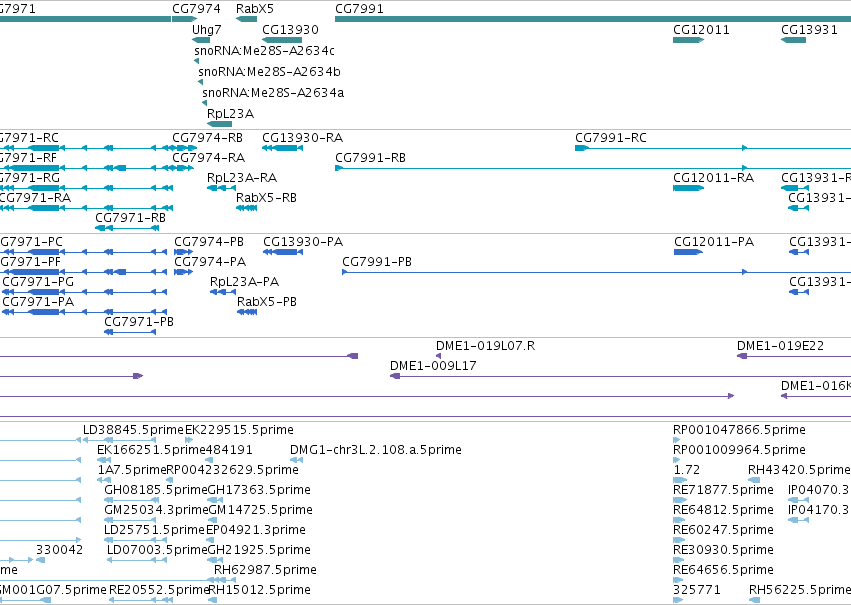Click EST GM25034.3prime
The image size is (851, 605).
[x=156, y=511]
